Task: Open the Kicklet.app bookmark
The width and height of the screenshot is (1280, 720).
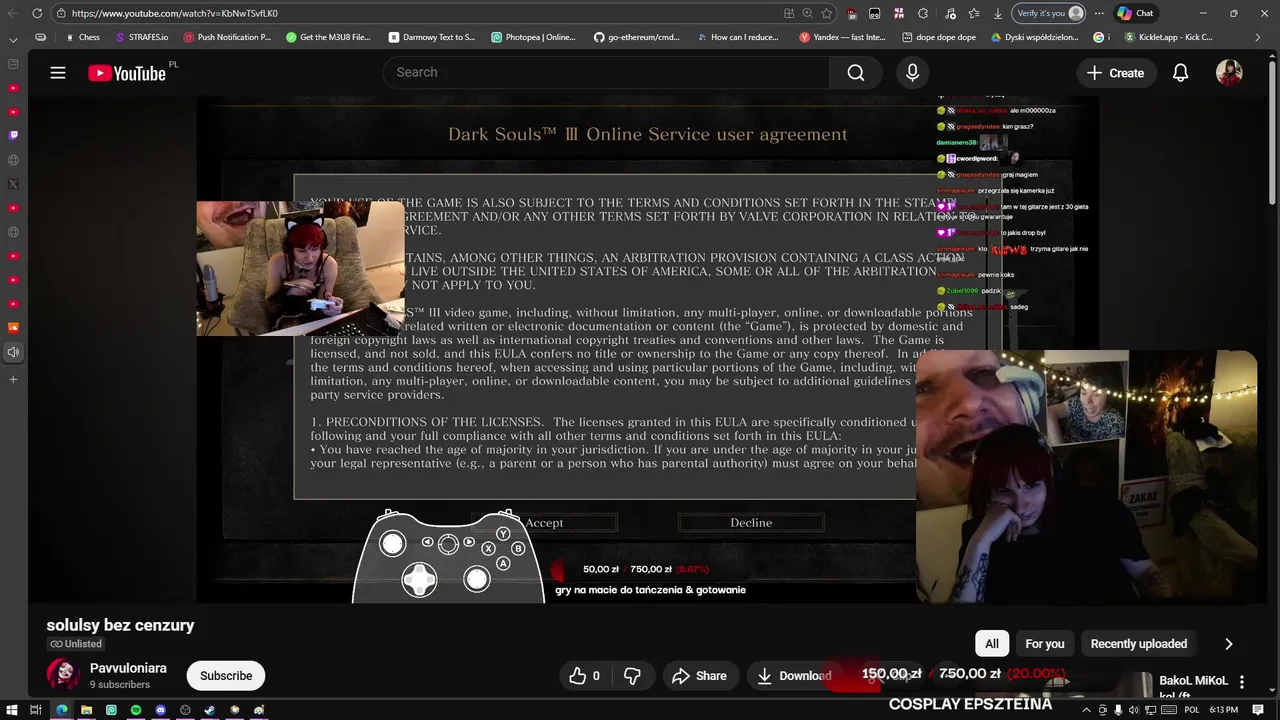Action: coord(1169,37)
